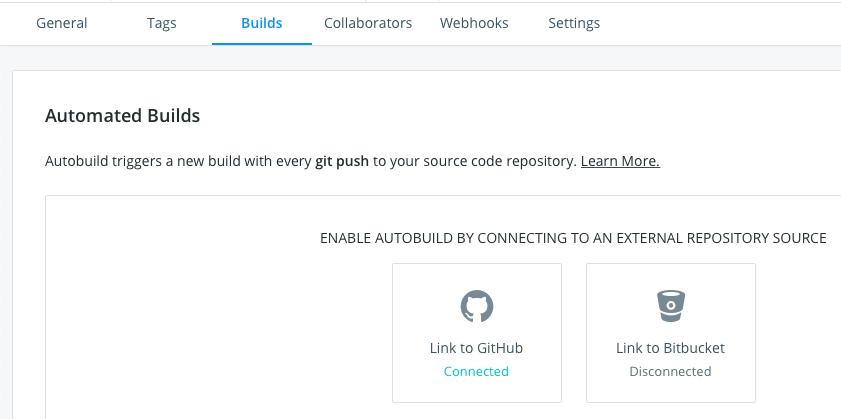The height and width of the screenshot is (419, 841).
Task: Go to the Collaborators tab
Action: (368, 23)
